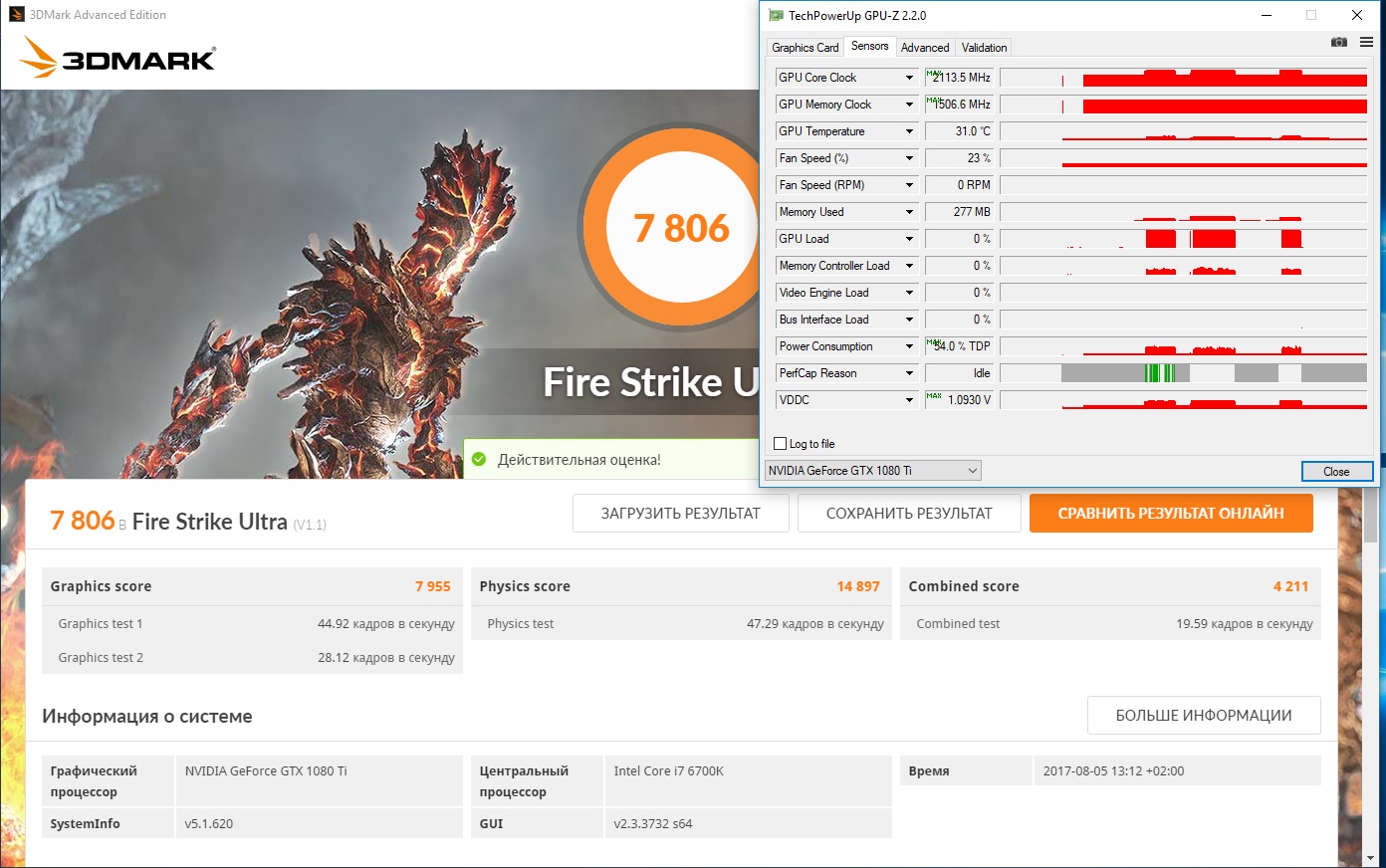Open the GPU-Z hamburger menu
Screen dimensions: 1386x868
[1366, 42]
